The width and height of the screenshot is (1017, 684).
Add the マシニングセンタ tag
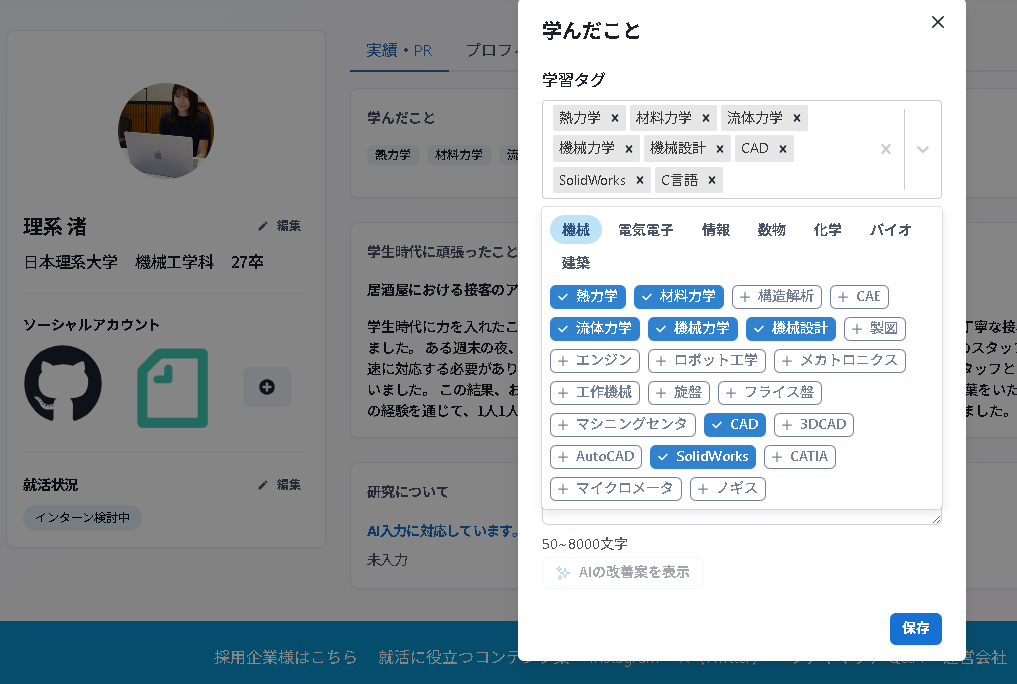[623, 425]
